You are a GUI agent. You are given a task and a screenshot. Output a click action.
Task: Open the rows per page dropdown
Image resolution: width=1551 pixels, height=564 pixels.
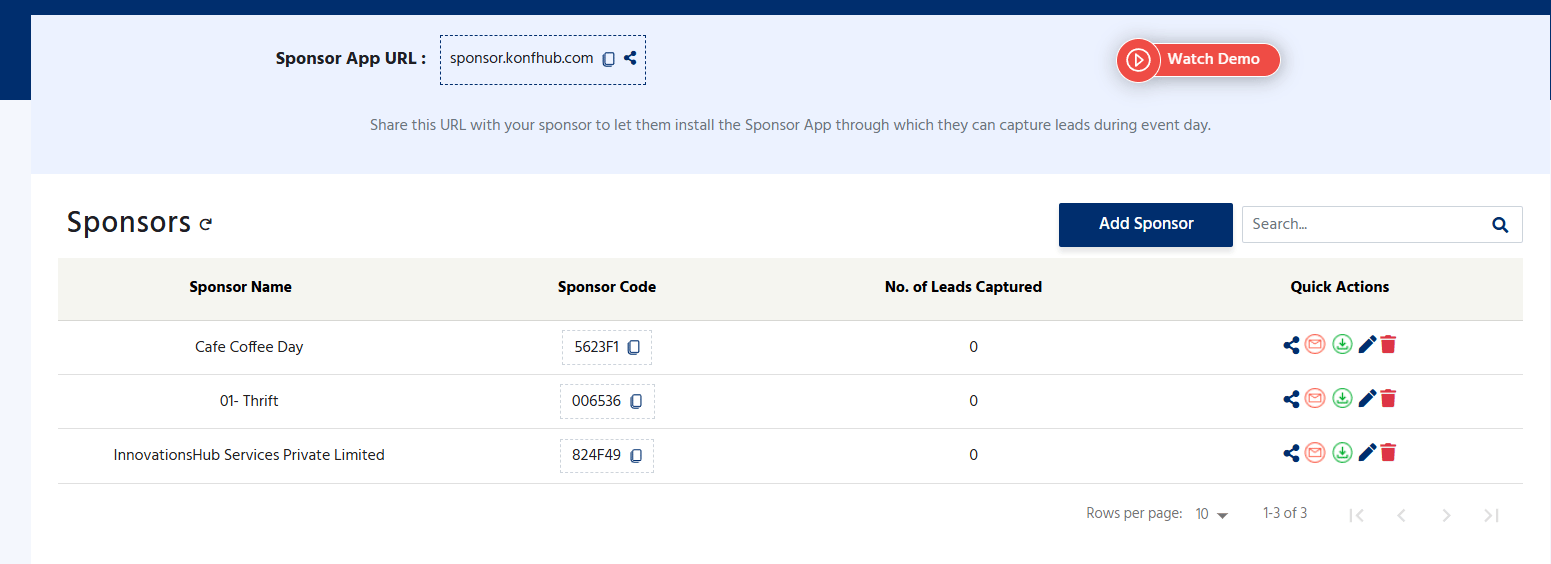tap(1212, 514)
